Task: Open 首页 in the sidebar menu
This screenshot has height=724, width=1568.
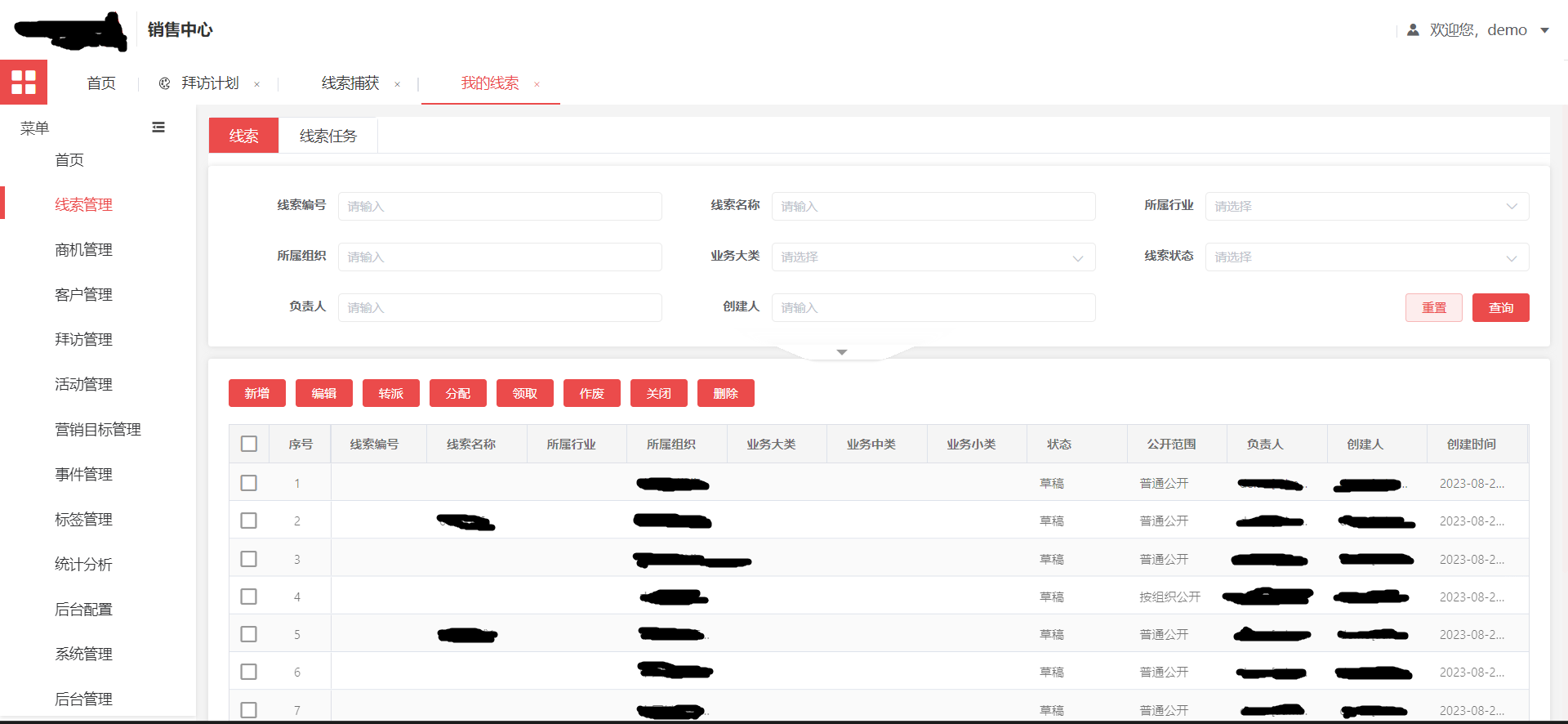Action: [69, 160]
